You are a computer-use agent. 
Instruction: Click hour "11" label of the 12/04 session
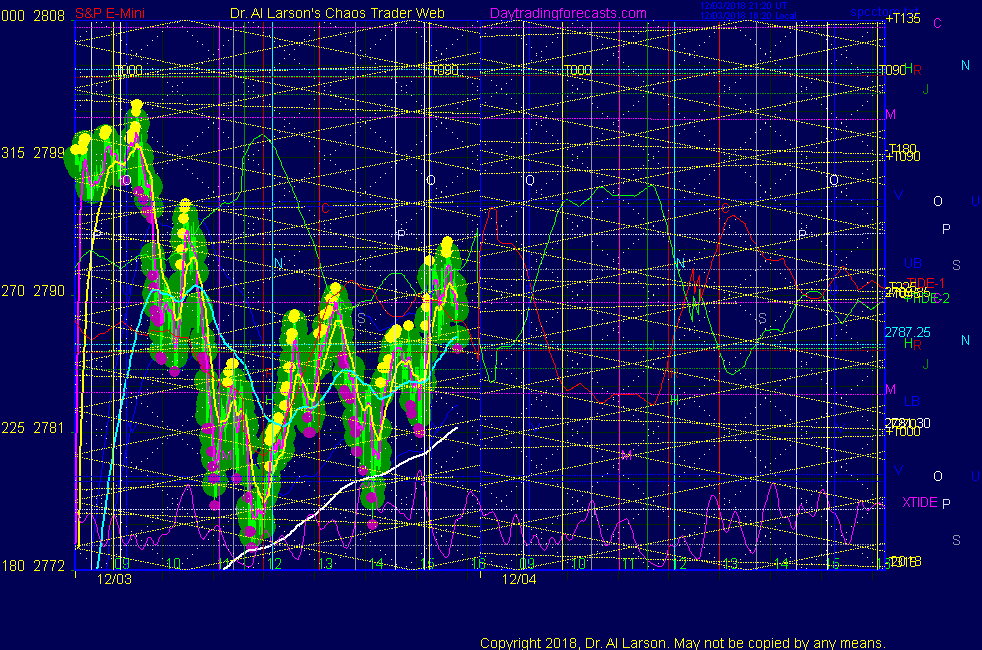pyautogui.click(x=628, y=564)
